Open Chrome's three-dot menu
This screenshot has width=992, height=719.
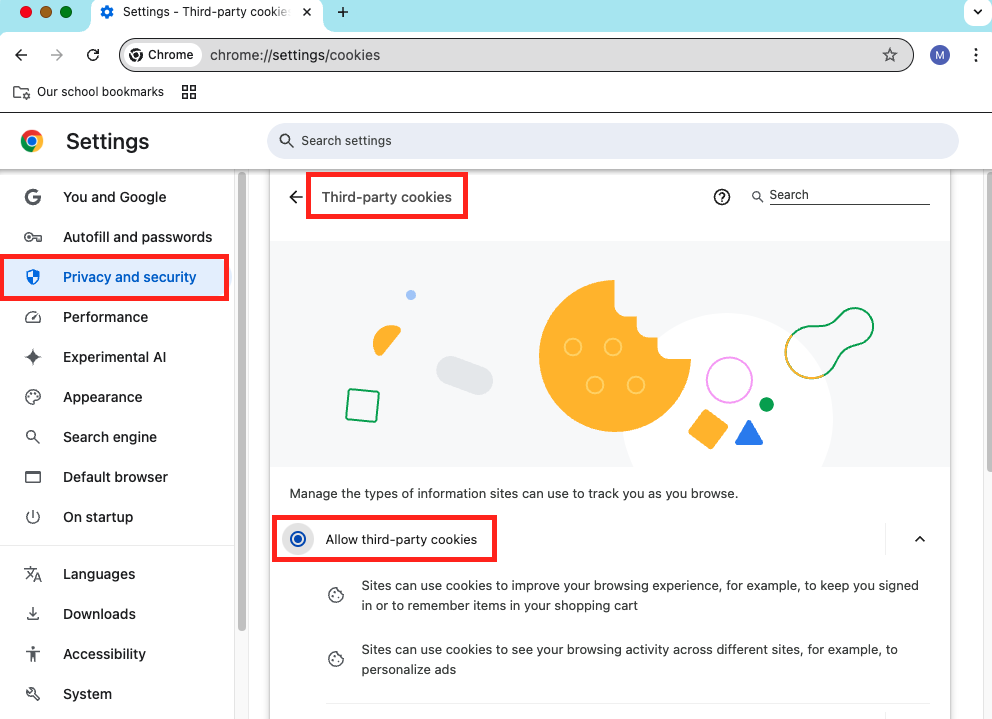pyautogui.click(x=976, y=55)
